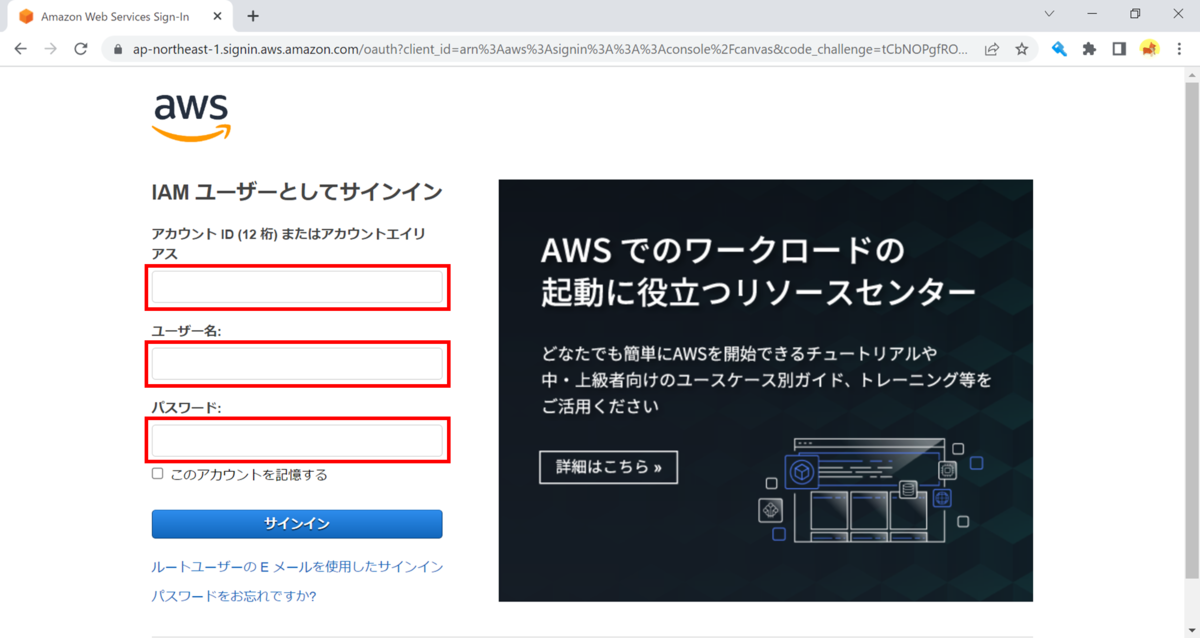Click the 詳細はこちら » button
The width and height of the screenshot is (1200, 638).
[x=609, y=467]
